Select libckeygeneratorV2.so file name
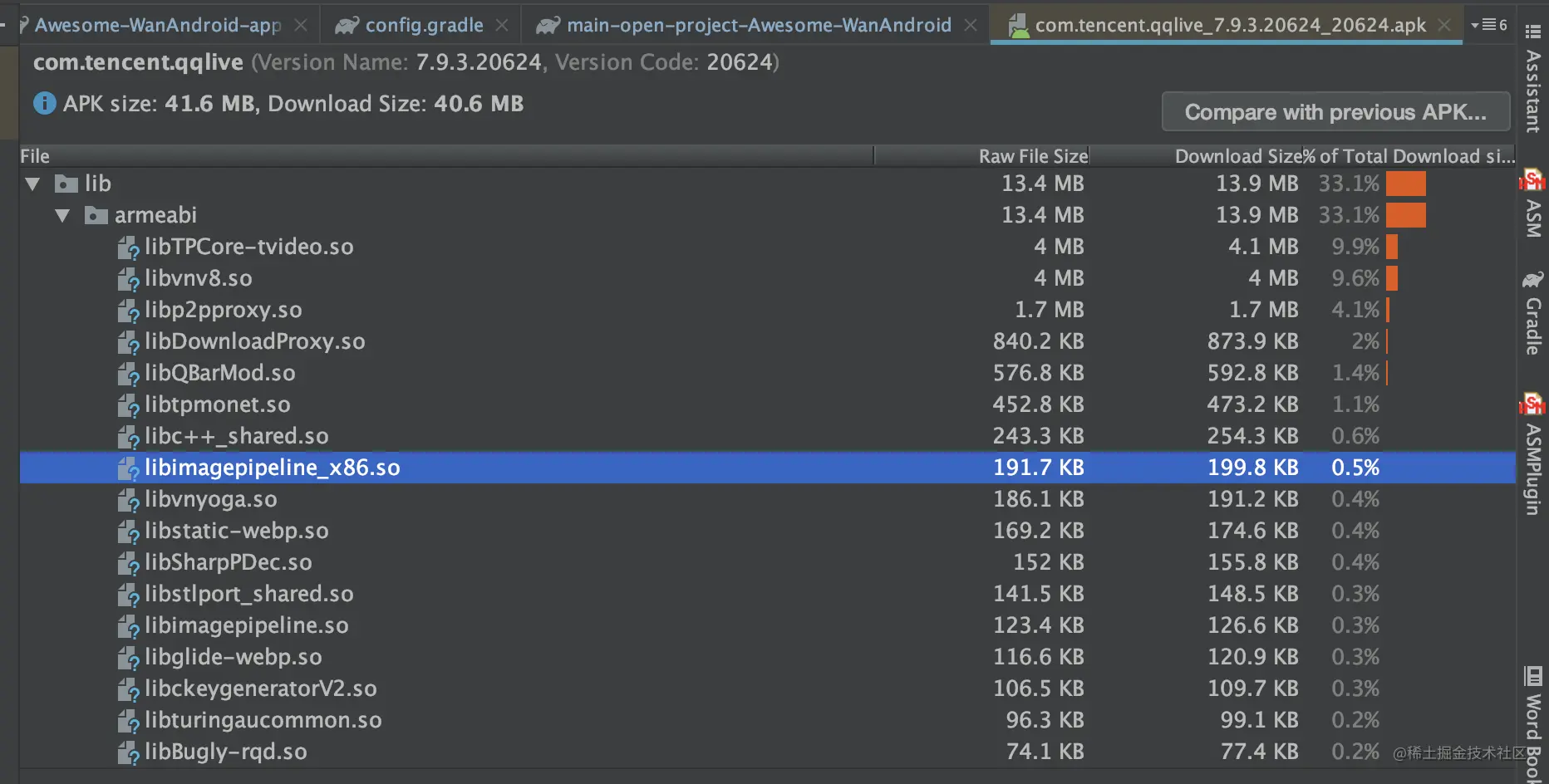The image size is (1549, 784). tap(261, 688)
